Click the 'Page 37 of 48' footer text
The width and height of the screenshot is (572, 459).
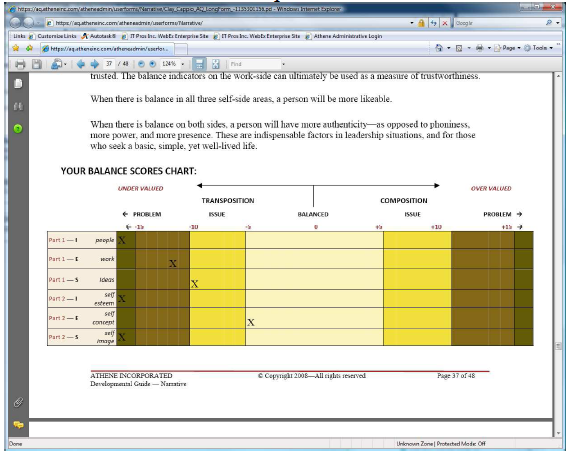pos(456,376)
